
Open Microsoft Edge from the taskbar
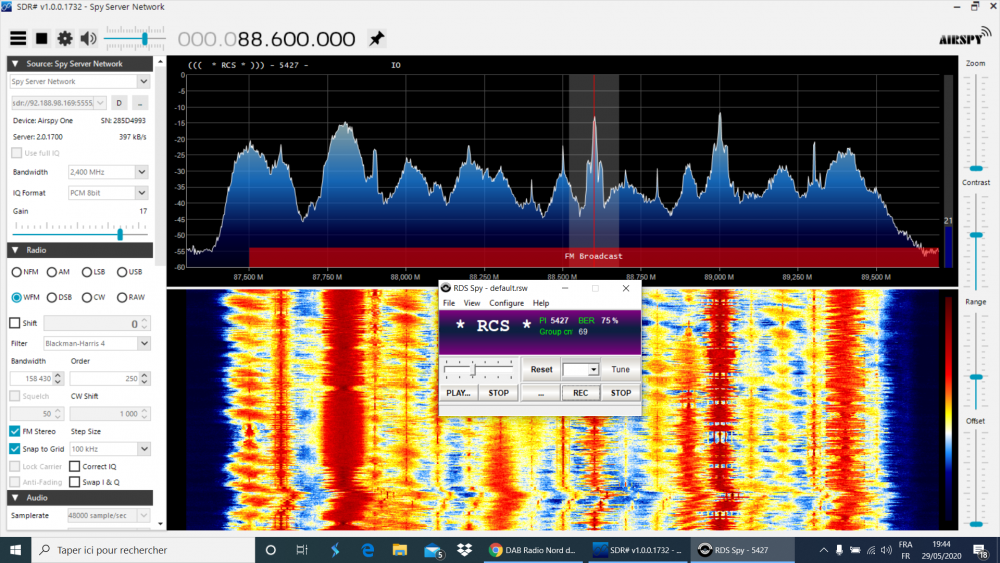pos(367,550)
